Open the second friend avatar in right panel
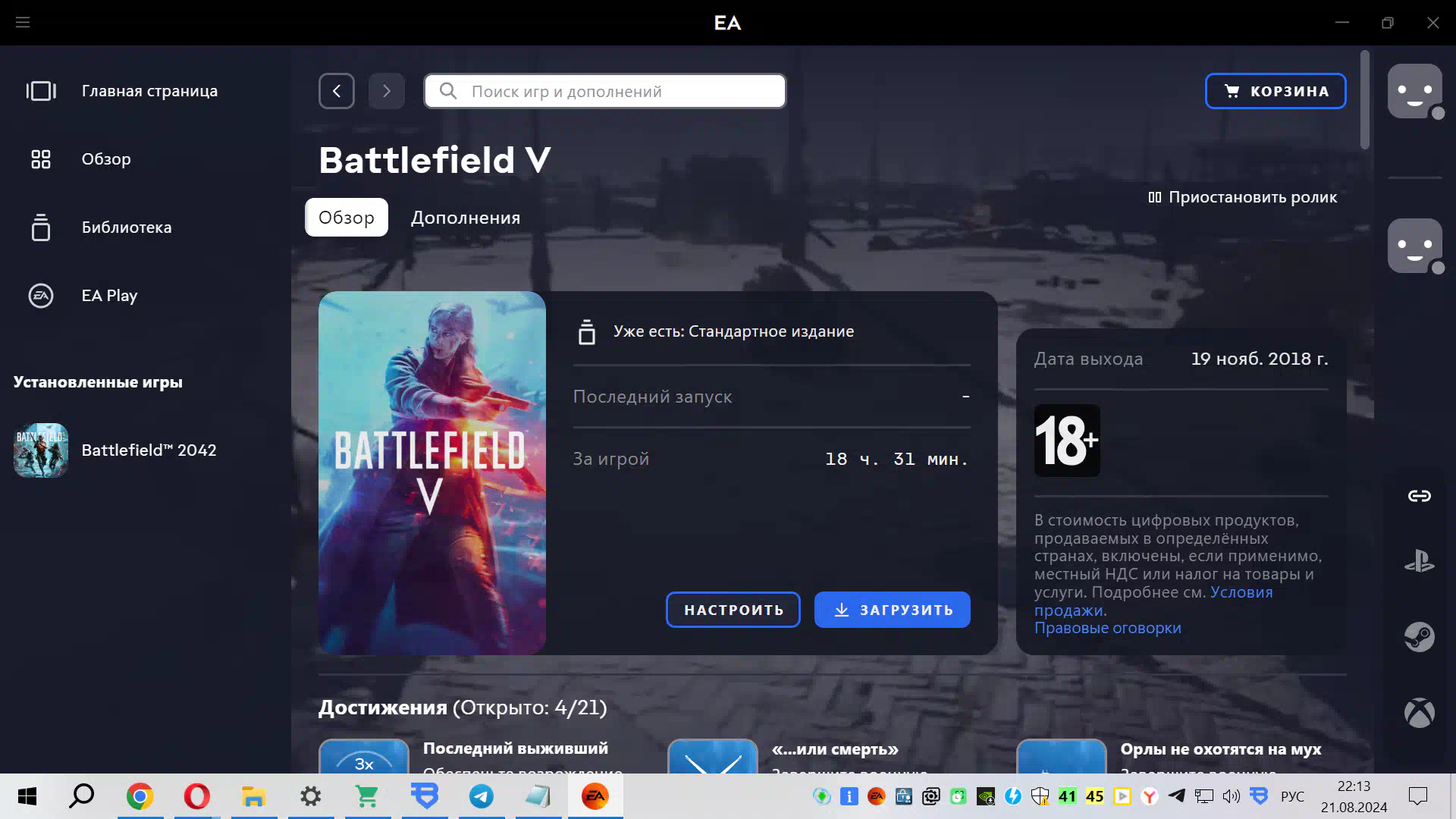The height and width of the screenshot is (819, 1456). (1415, 246)
